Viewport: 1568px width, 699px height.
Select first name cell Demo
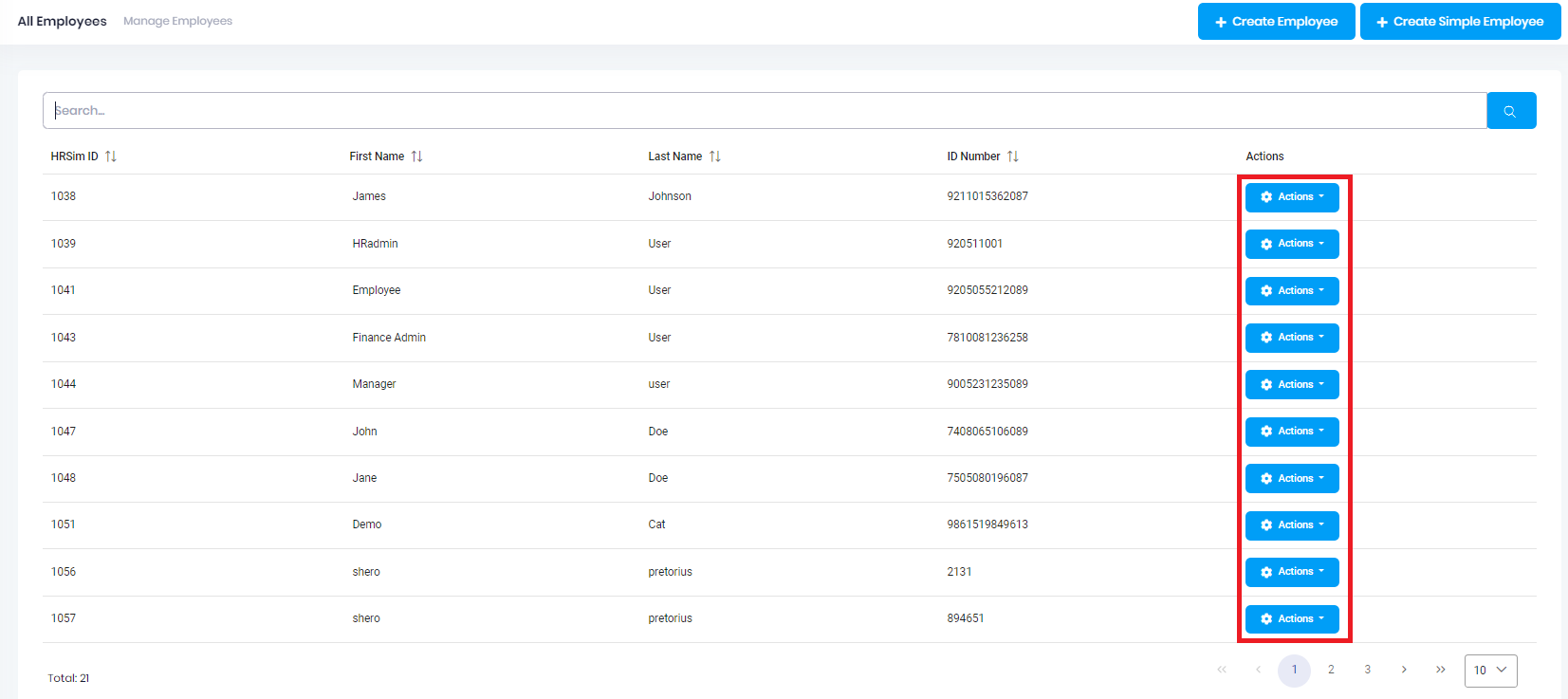coord(367,524)
